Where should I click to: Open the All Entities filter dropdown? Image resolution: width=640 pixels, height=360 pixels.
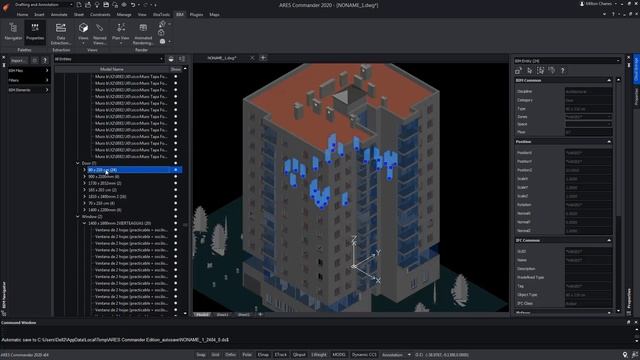coord(109,59)
